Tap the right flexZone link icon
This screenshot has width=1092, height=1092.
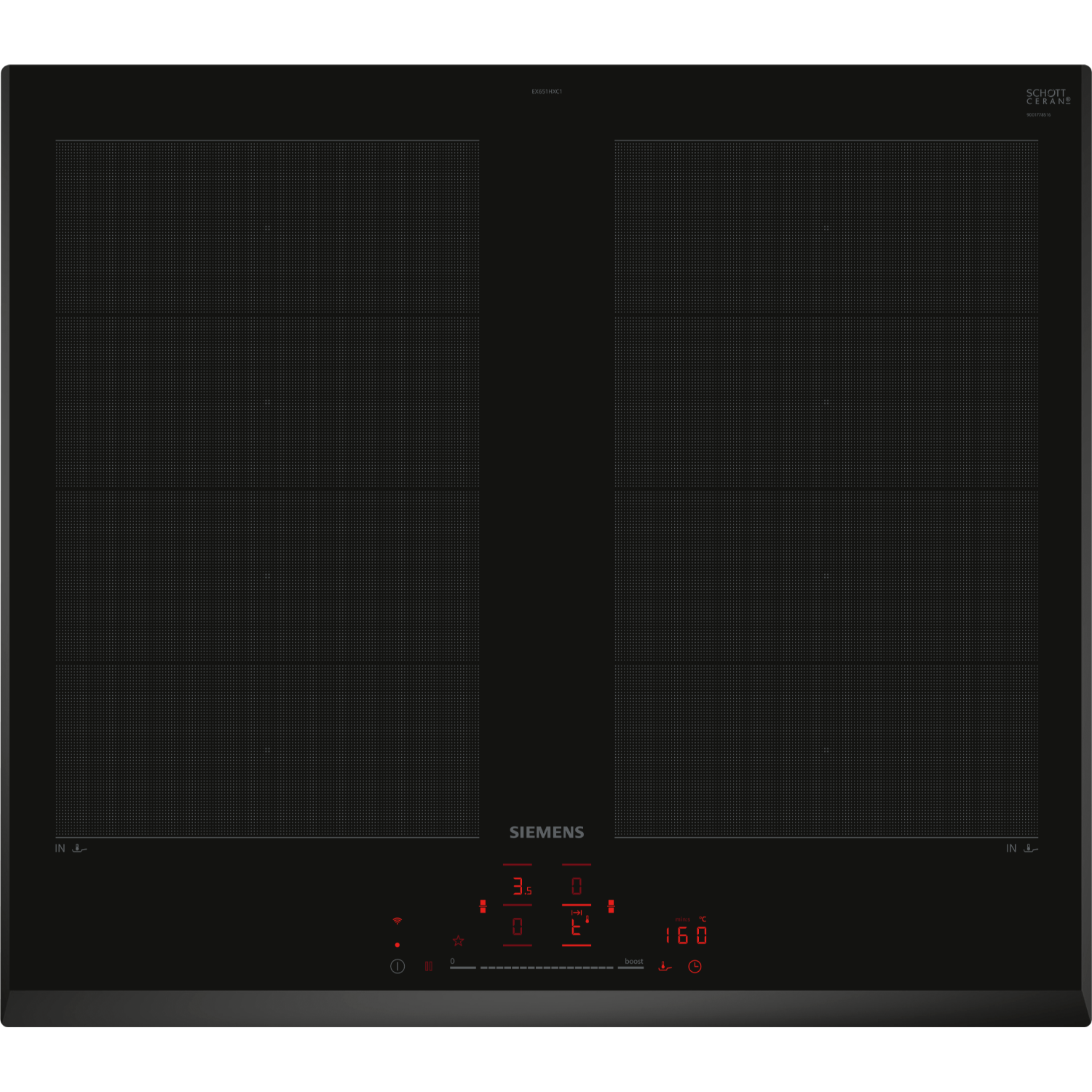[611, 906]
